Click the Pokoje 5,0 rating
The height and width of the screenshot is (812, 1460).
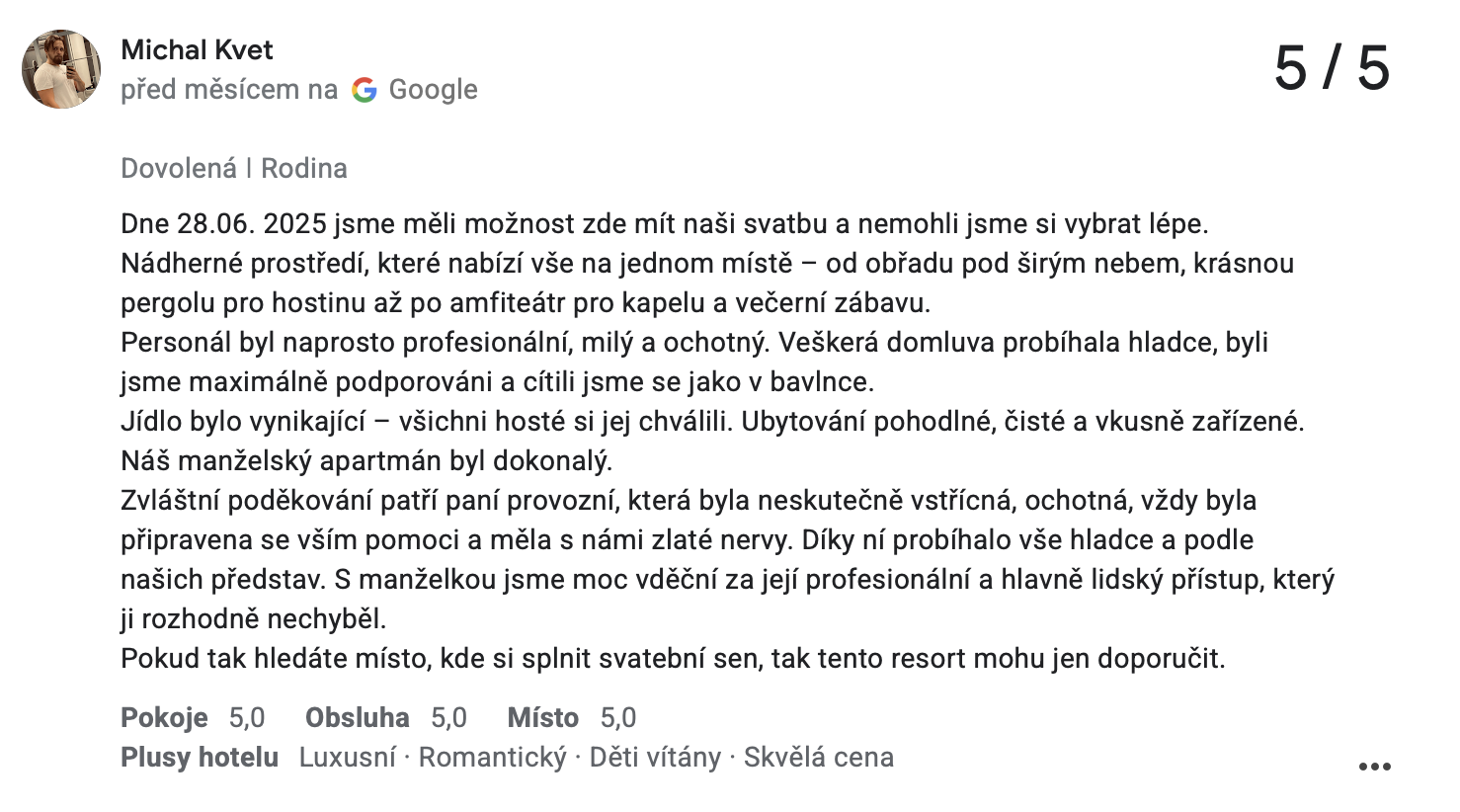coord(192,718)
